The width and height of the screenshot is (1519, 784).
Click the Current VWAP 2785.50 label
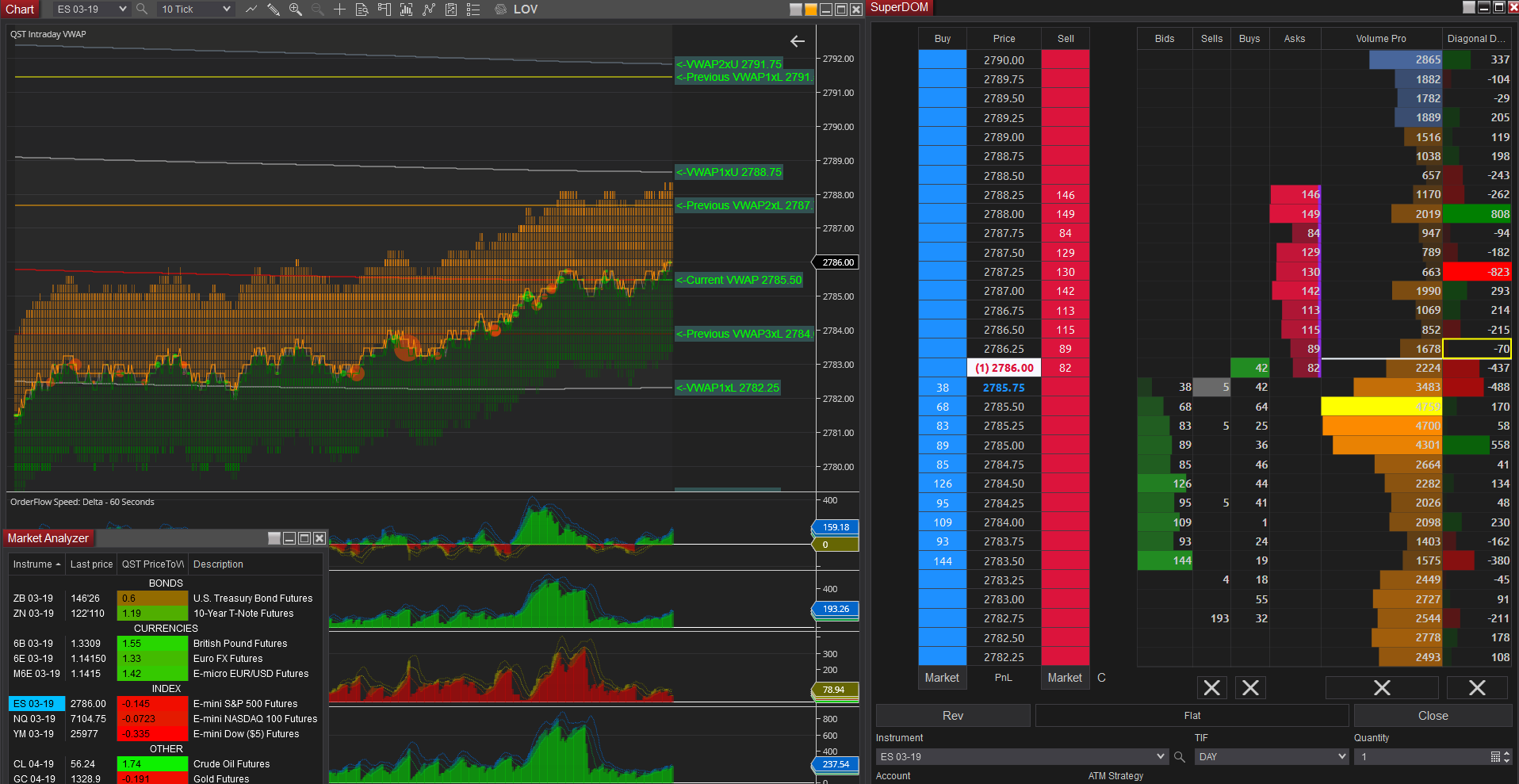point(739,280)
